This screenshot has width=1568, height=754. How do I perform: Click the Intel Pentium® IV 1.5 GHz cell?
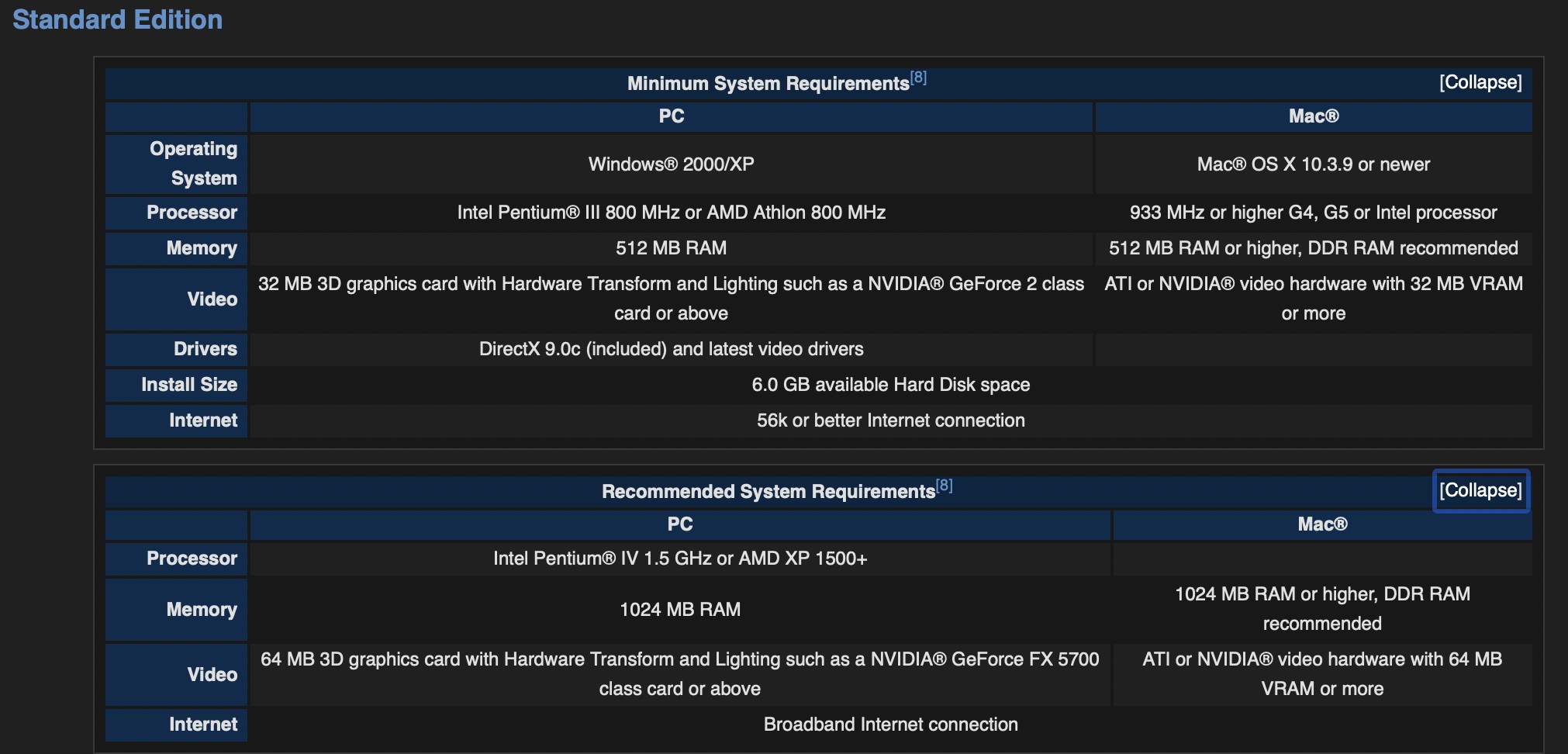(x=679, y=559)
